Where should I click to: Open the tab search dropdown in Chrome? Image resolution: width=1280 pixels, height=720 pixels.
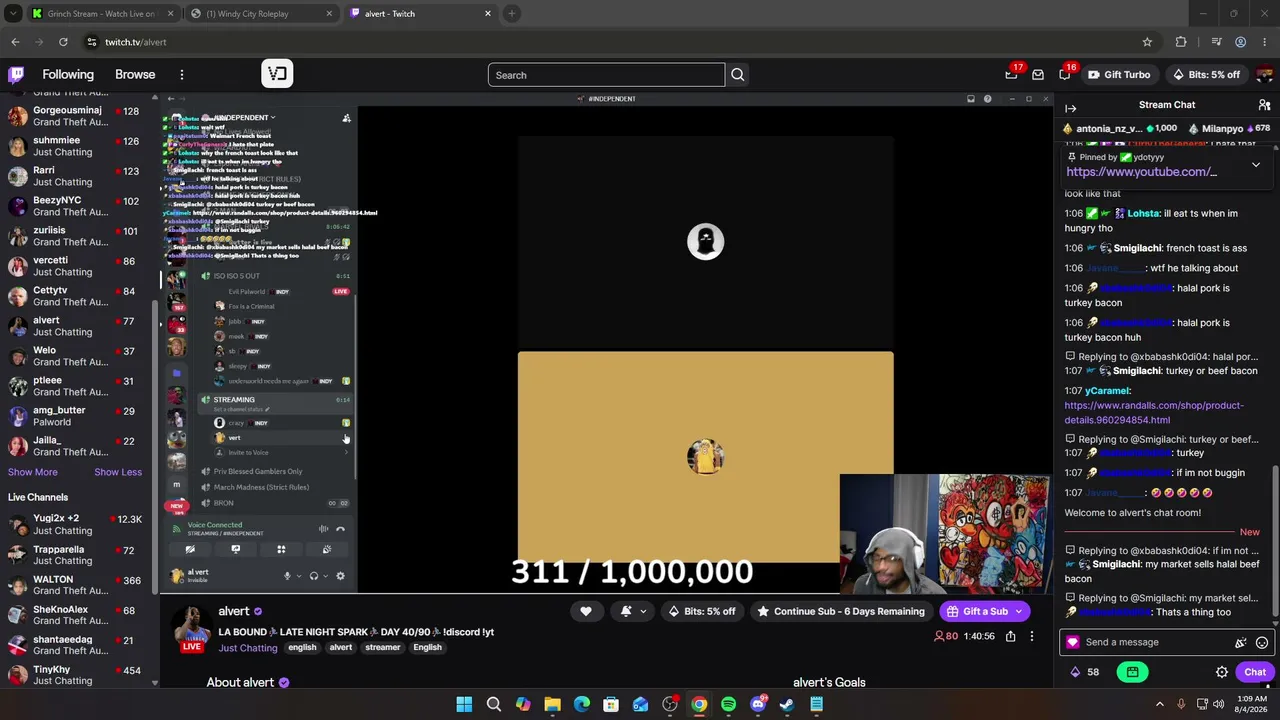tap(13, 14)
